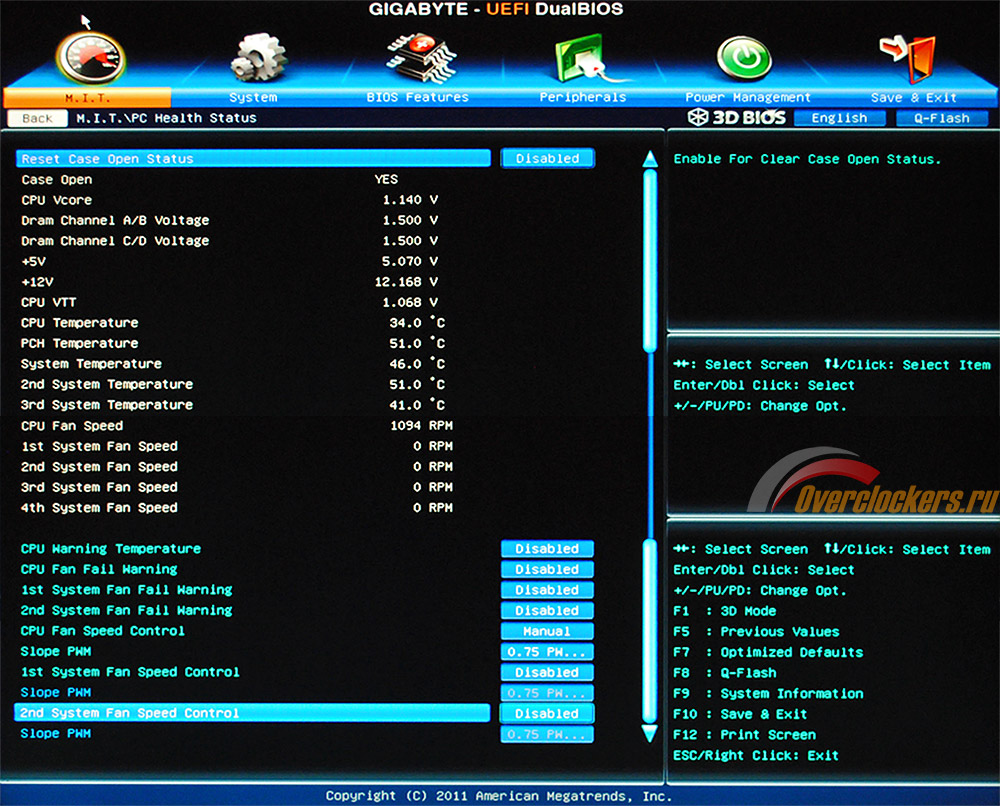Open the Q-Flash utility button

tap(942, 118)
